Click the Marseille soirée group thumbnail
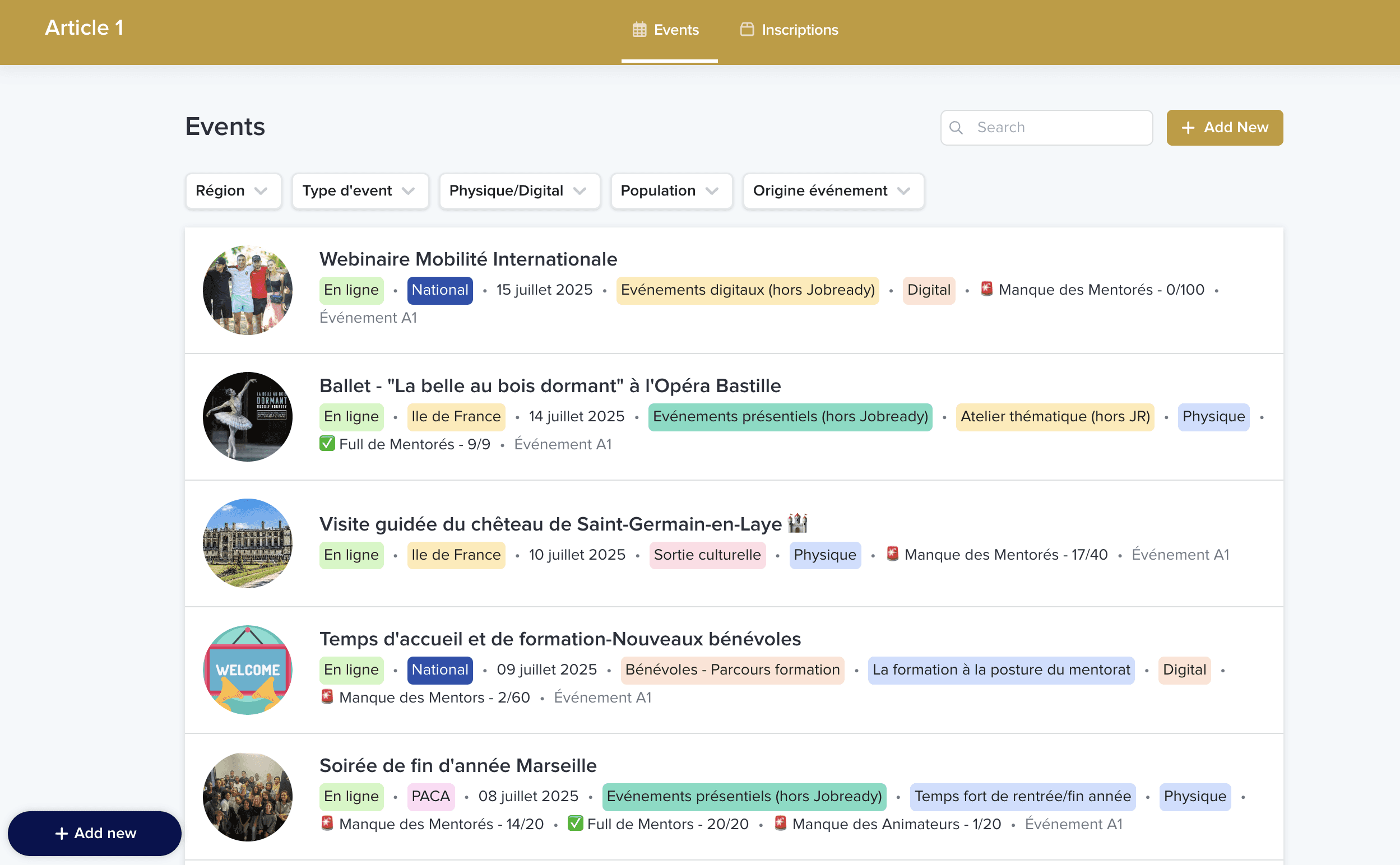This screenshot has width=1400, height=865. [x=247, y=796]
